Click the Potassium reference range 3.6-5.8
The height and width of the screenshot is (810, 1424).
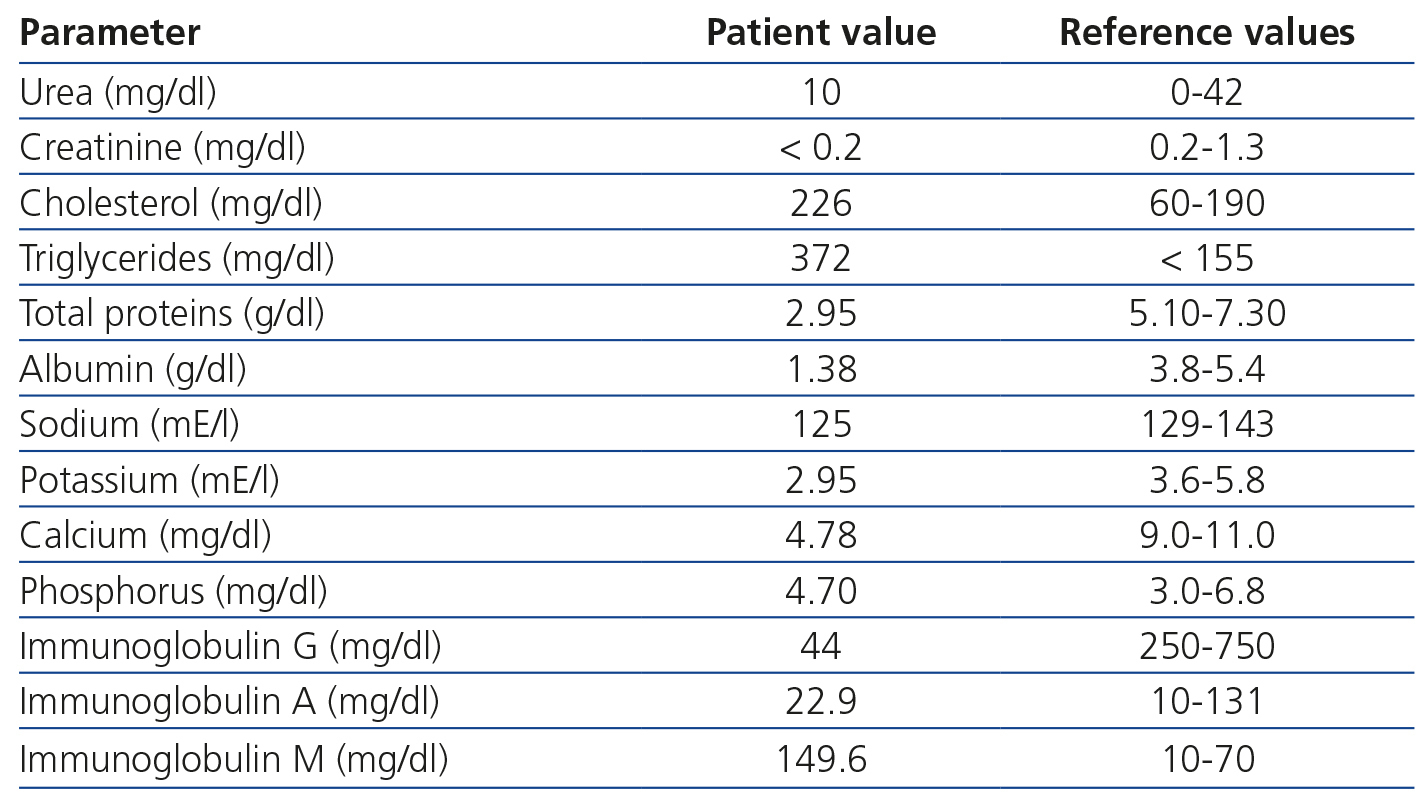pyautogui.click(x=1206, y=481)
